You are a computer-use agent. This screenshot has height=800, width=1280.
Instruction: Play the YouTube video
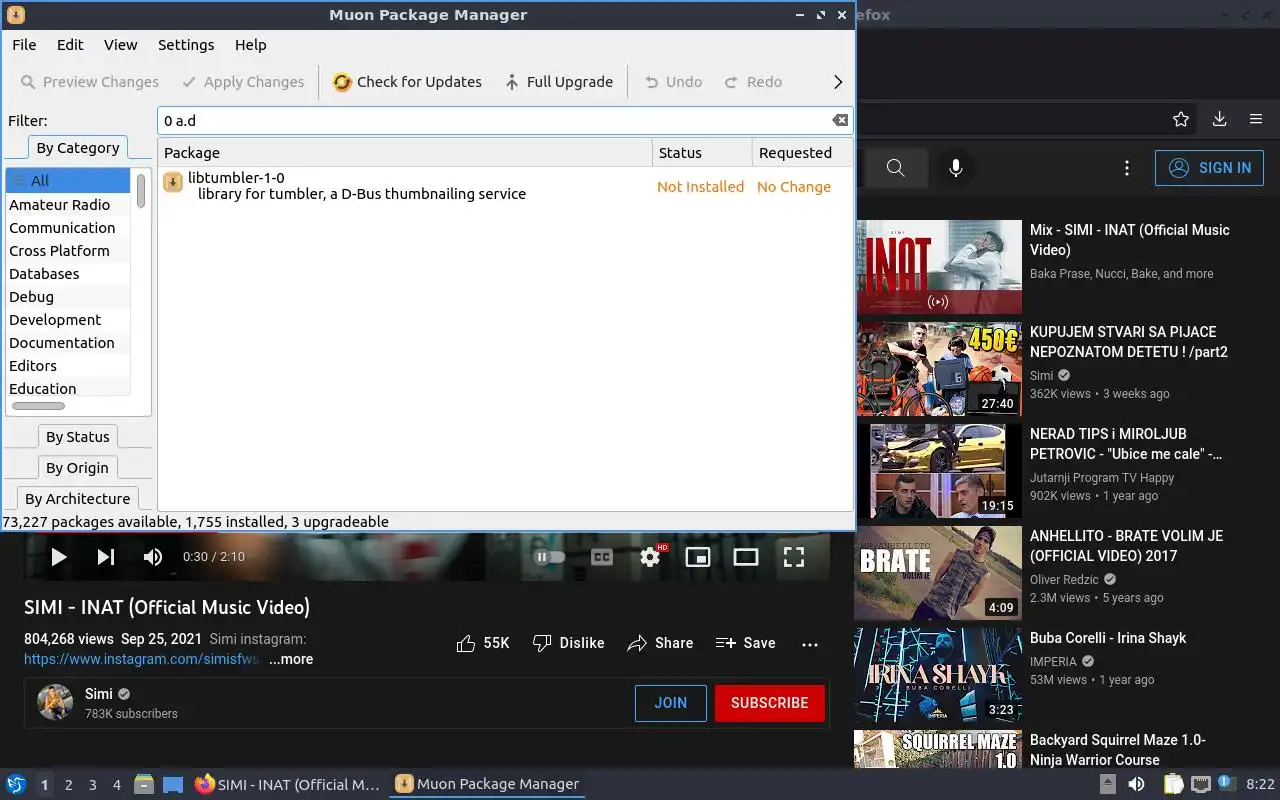click(58, 557)
